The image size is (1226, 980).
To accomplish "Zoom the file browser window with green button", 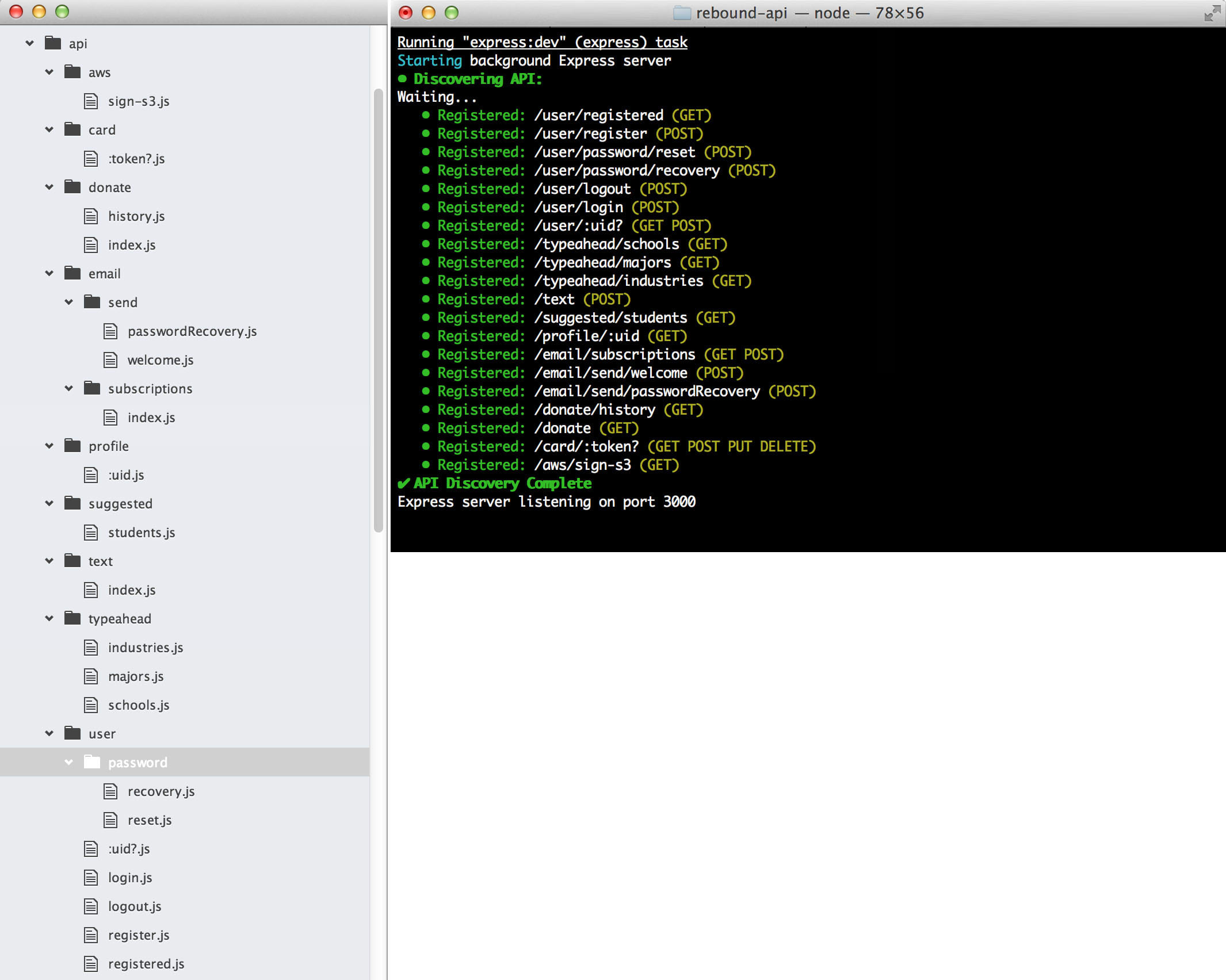I will pyautogui.click(x=62, y=12).
